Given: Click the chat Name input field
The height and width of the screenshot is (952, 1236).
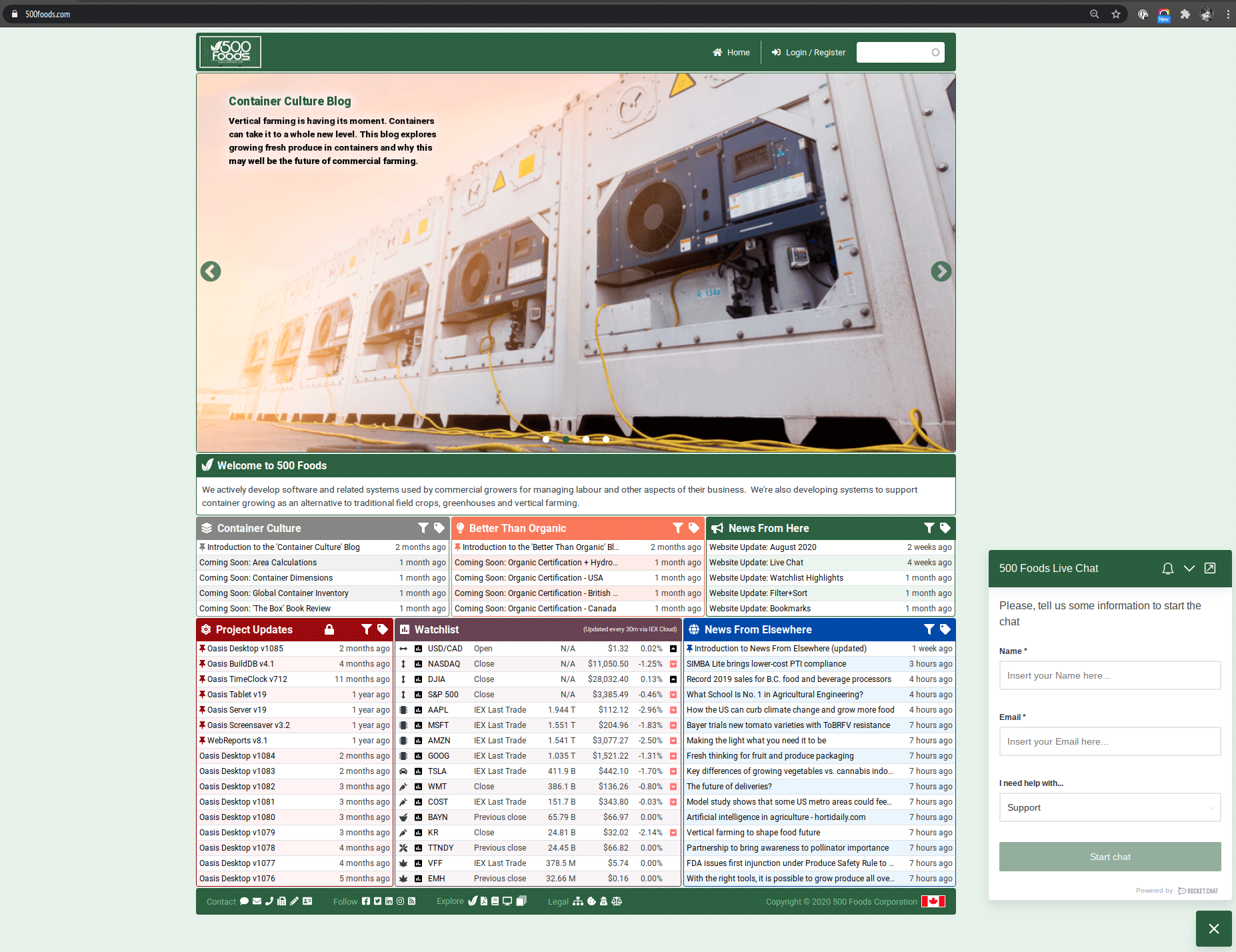Looking at the screenshot, I should click(1110, 675).
